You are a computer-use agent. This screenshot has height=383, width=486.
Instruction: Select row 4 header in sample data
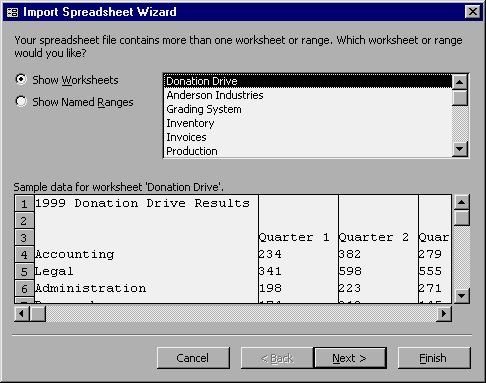click(x=24, y=255)
